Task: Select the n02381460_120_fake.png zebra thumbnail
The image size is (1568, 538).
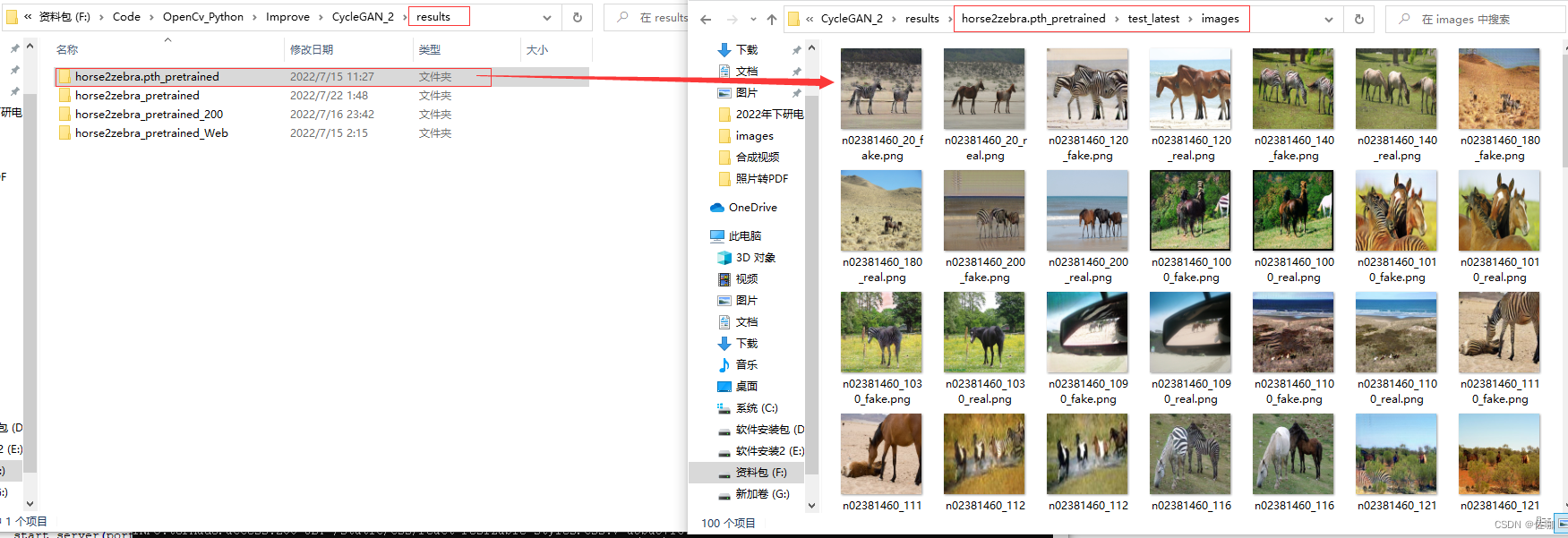Action: tap(1087, 89)
